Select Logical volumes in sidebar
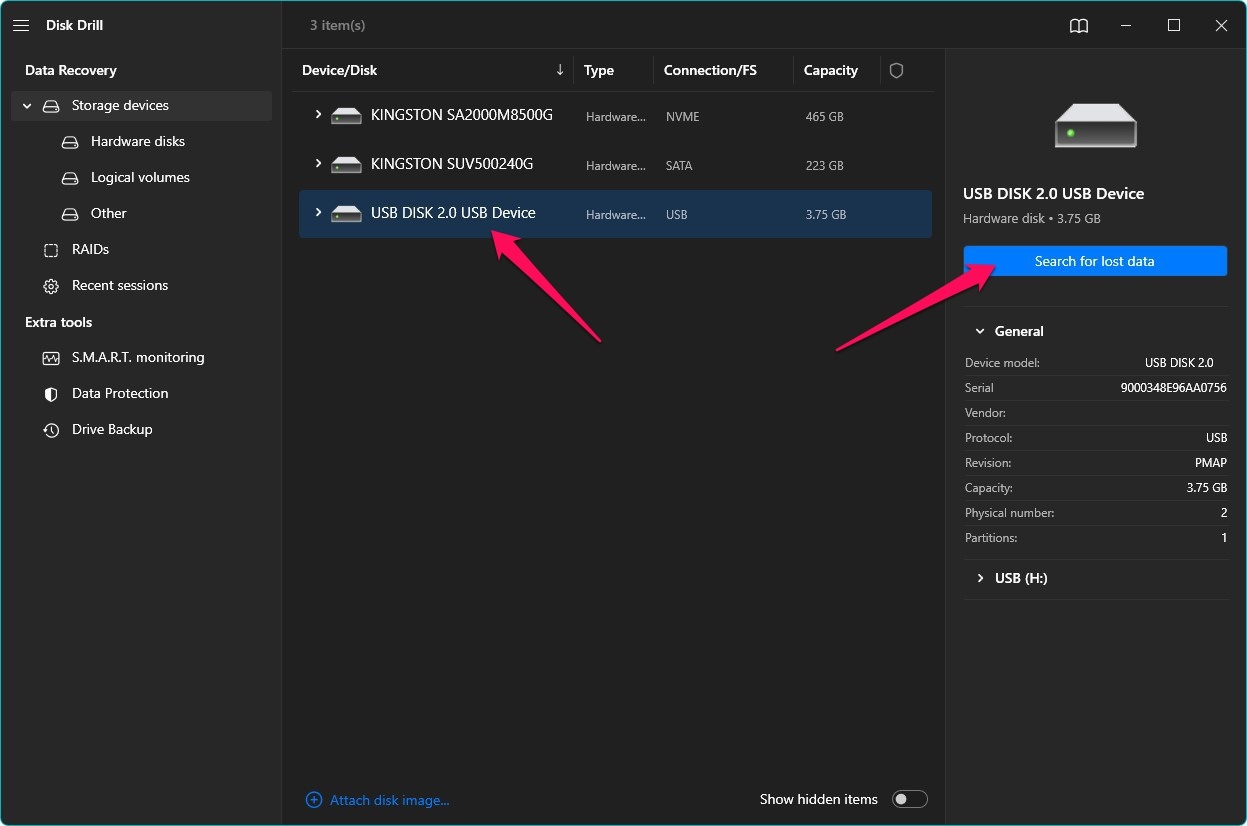The height and width of the screenshot is (826, 1247). click(139, 177)
